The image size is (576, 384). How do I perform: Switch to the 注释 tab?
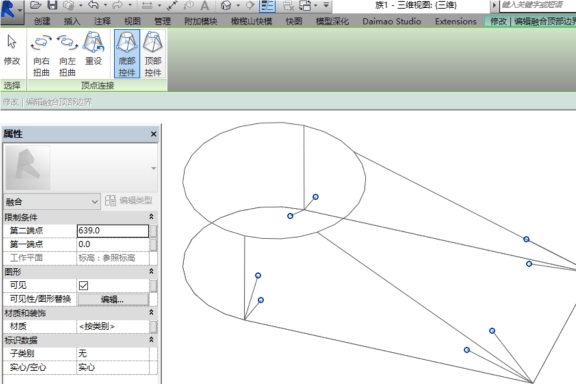tap(102, 21)
